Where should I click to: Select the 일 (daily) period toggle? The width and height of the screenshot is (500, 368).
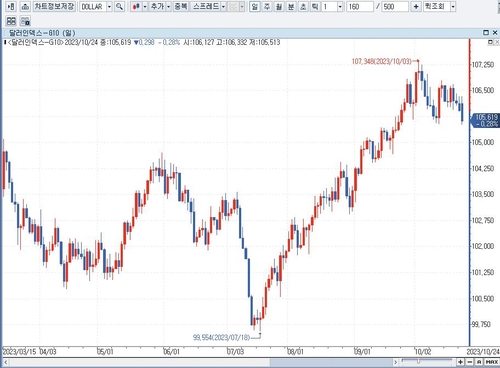click(x=255, y=6)
